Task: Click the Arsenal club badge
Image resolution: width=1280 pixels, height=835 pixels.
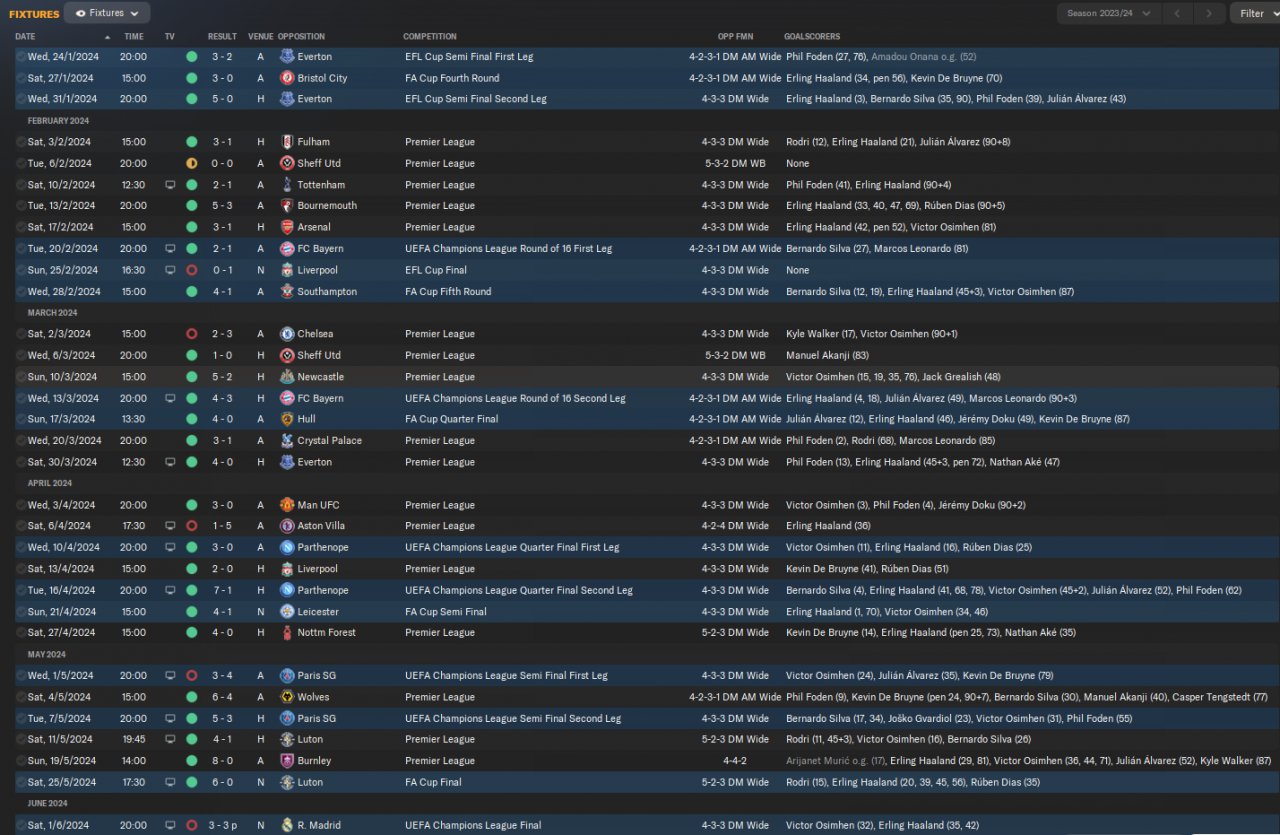Action: tap(287, 227)
